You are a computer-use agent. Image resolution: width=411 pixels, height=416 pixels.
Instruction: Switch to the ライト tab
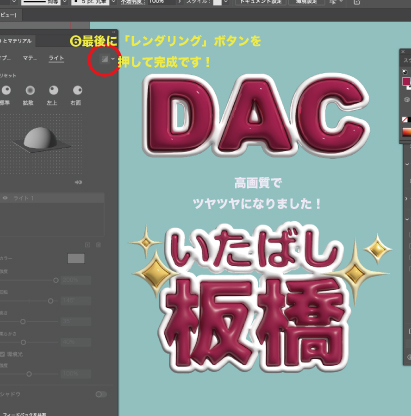click(x=56, y=58)
